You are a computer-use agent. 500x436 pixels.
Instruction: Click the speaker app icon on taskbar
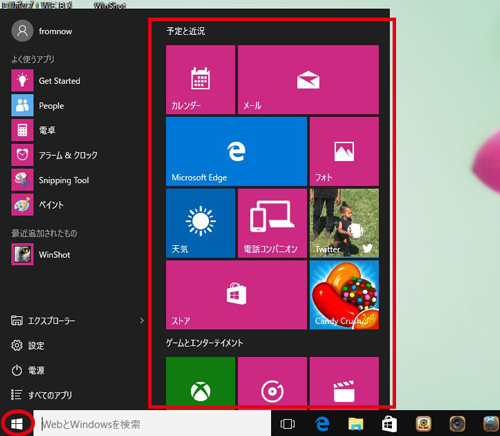coord(457,424)
